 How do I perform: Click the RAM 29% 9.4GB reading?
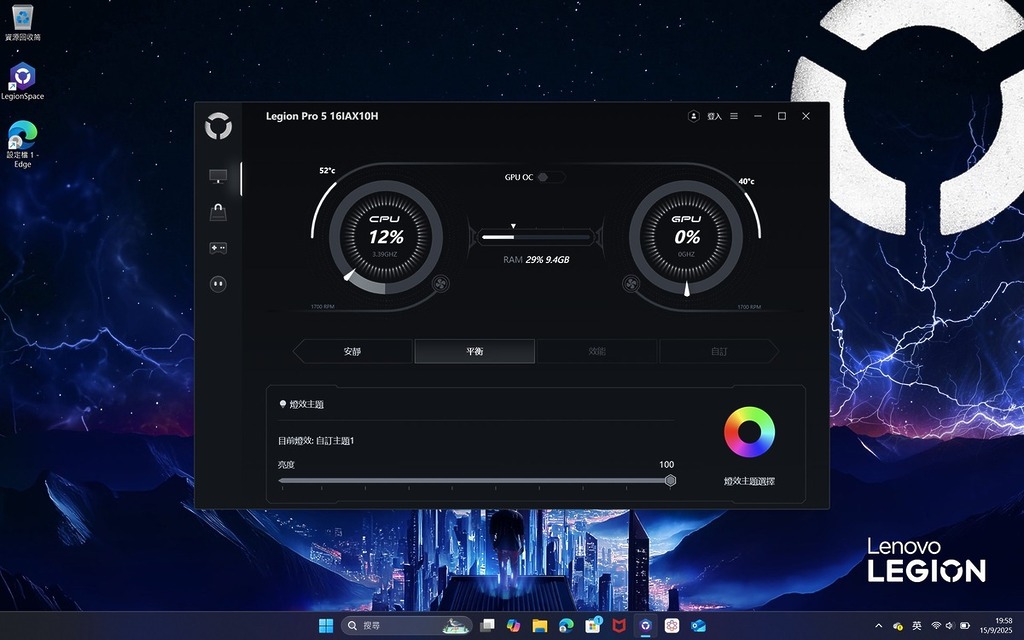pos(536,260)
